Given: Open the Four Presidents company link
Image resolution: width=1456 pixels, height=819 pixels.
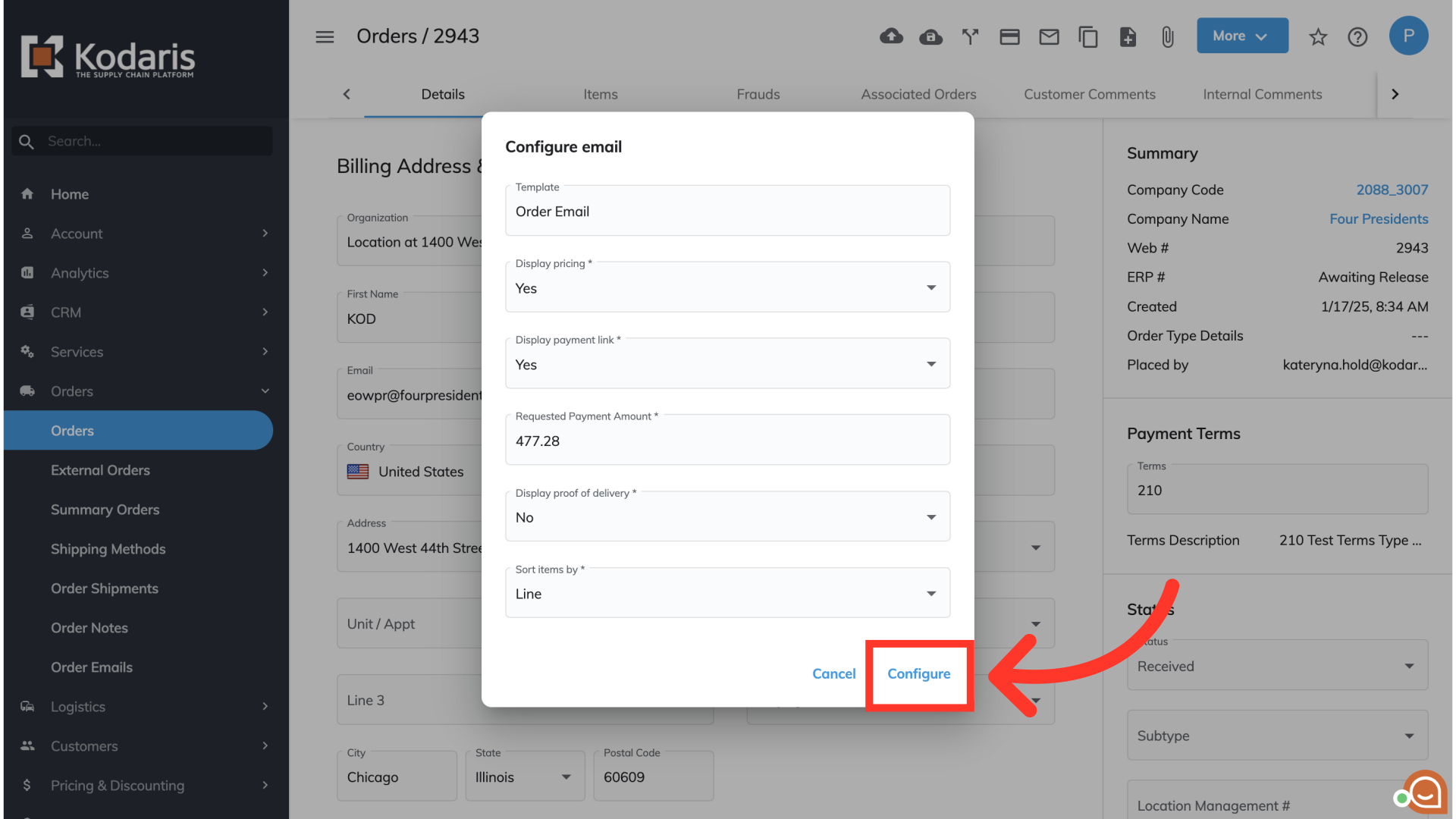Looking at the screenshot, I should (x=1378, y=218).
